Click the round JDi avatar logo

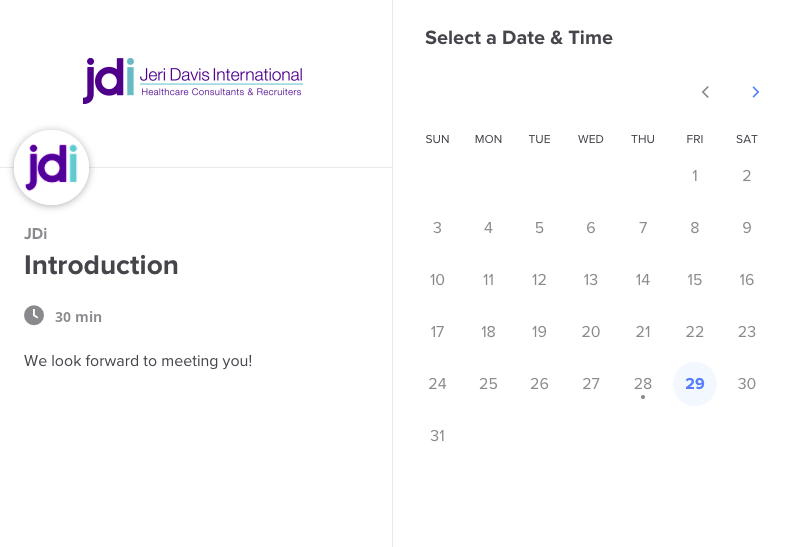(x=52, y=168)
